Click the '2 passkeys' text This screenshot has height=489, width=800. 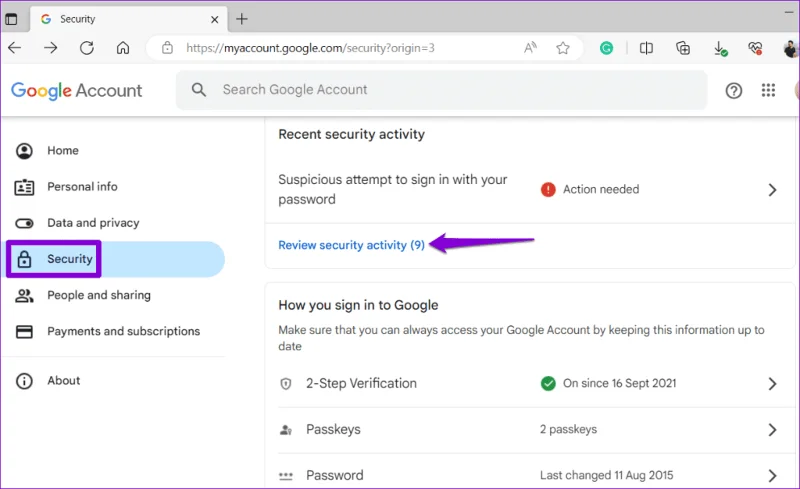(x=568, y=429)
